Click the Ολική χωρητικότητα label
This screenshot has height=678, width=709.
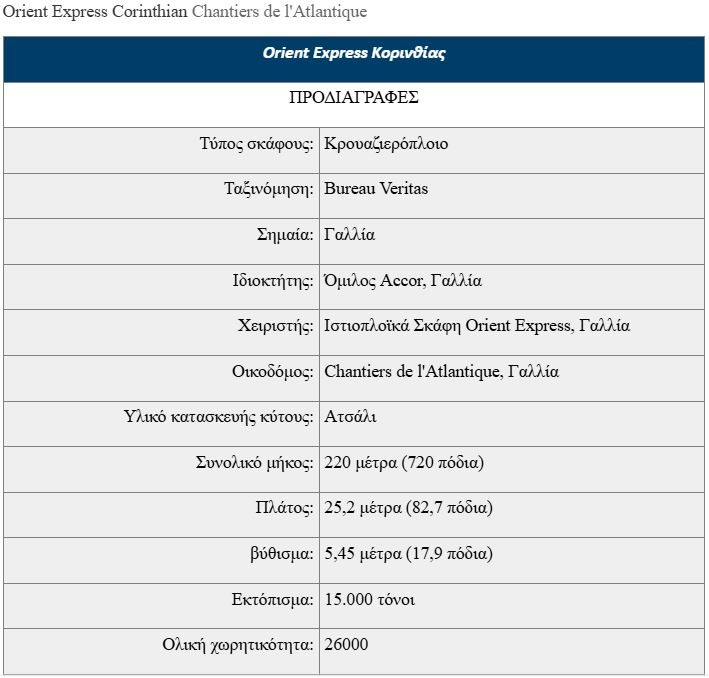pyautogui.click(x=238, y=645)
